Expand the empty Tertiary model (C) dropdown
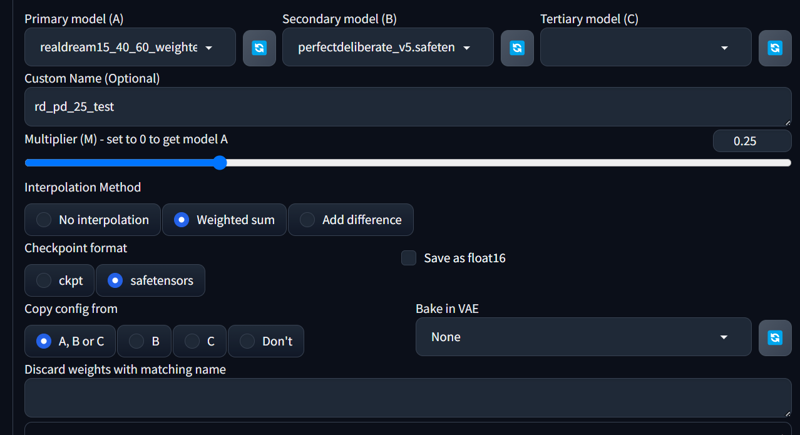Screen dimensions: 800x435 tap(645, 47)
